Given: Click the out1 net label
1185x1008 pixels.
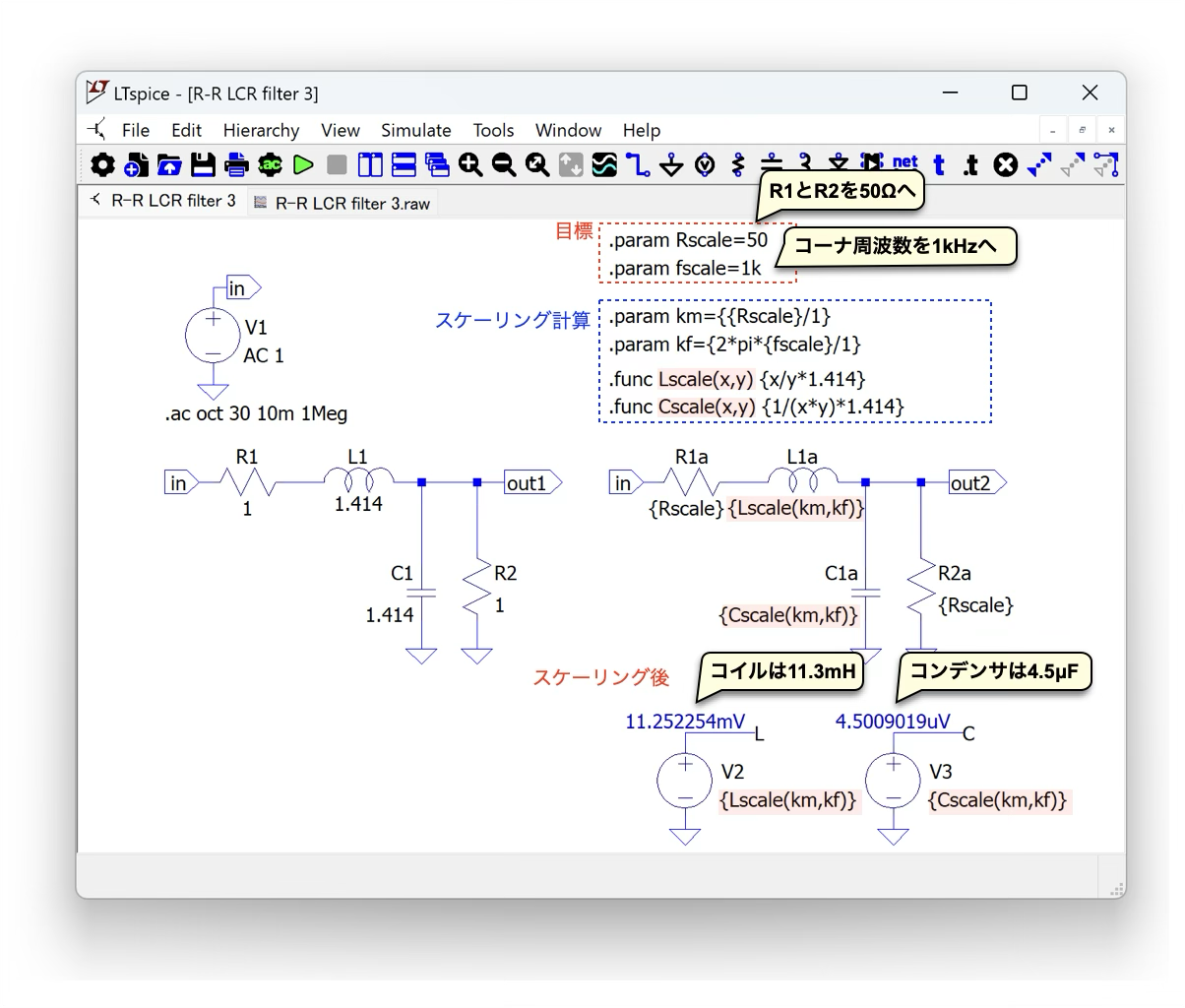Looking at the screenshot, I should (532, 483).
